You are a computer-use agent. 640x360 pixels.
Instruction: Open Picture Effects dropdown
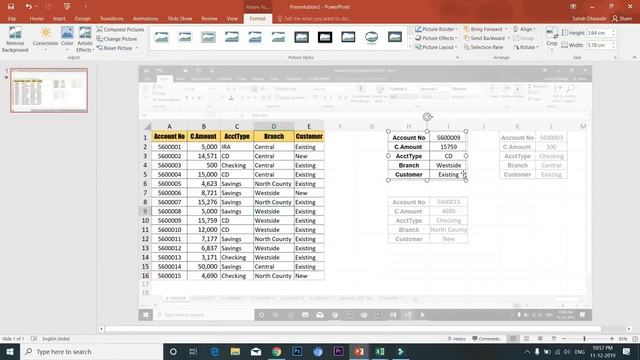click(x=436, y=38)
